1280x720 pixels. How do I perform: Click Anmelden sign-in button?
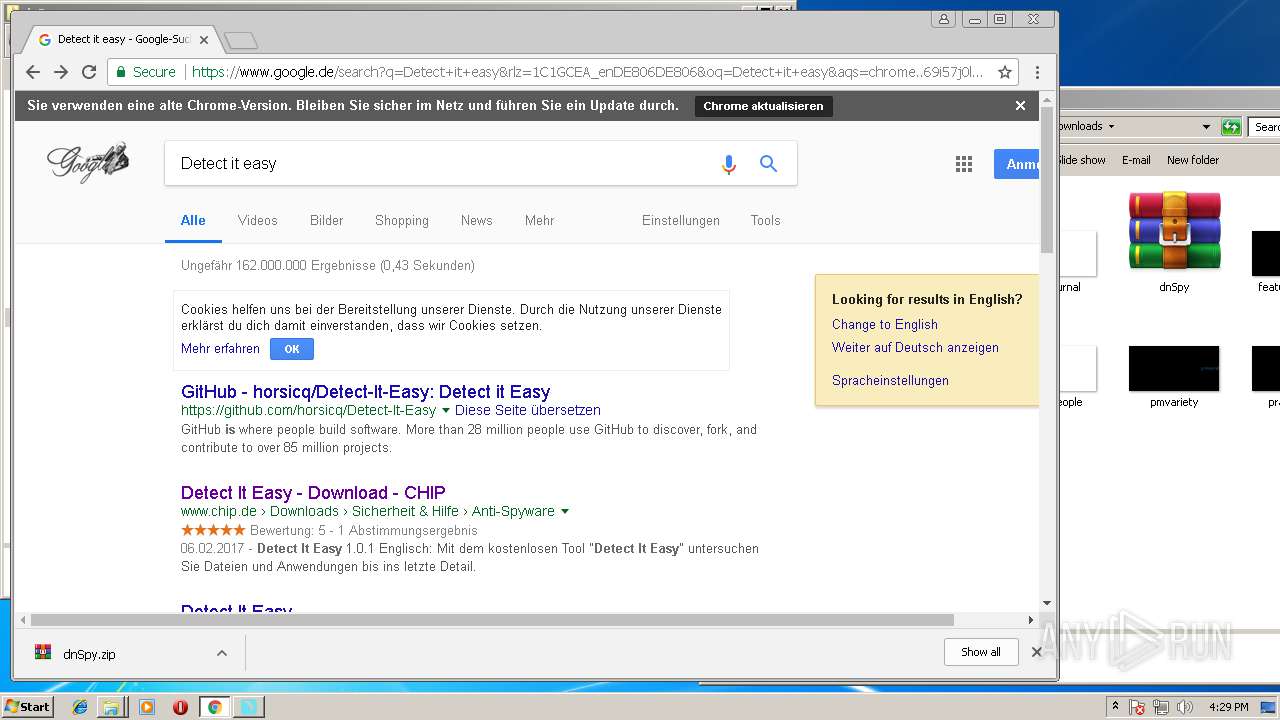click(x=1017, y=164)
